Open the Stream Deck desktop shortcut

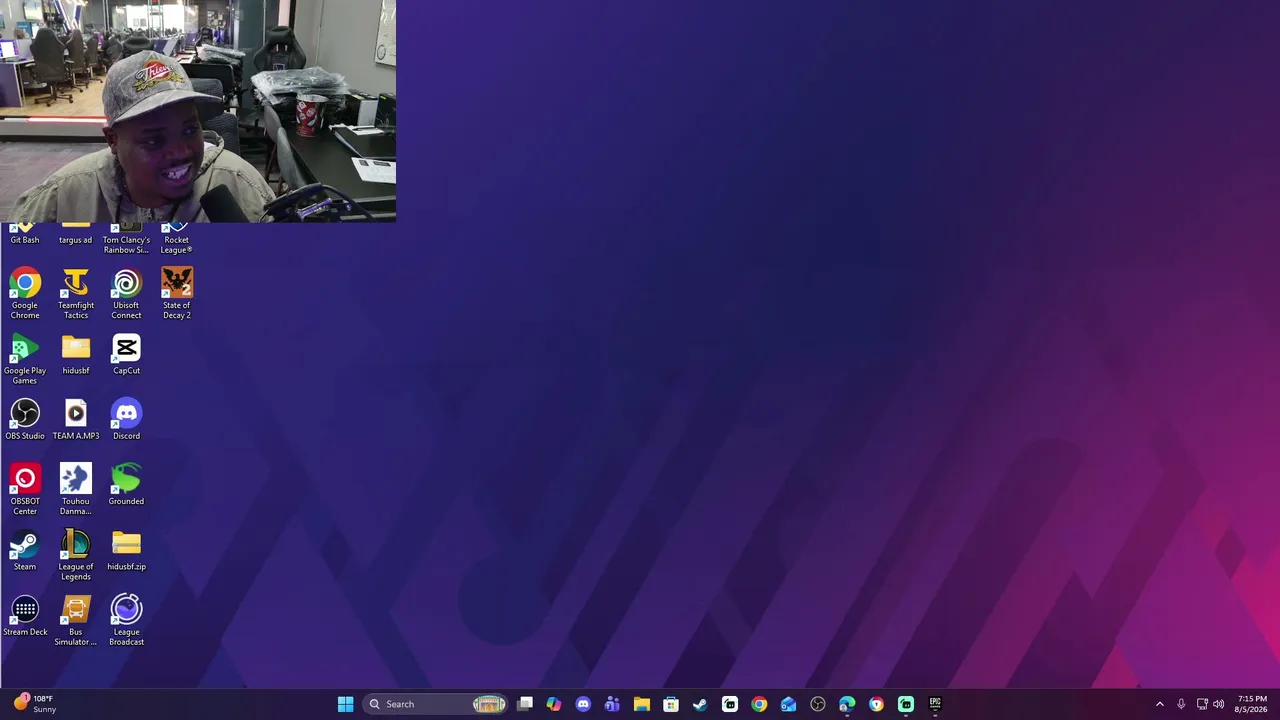coord(25,616)
